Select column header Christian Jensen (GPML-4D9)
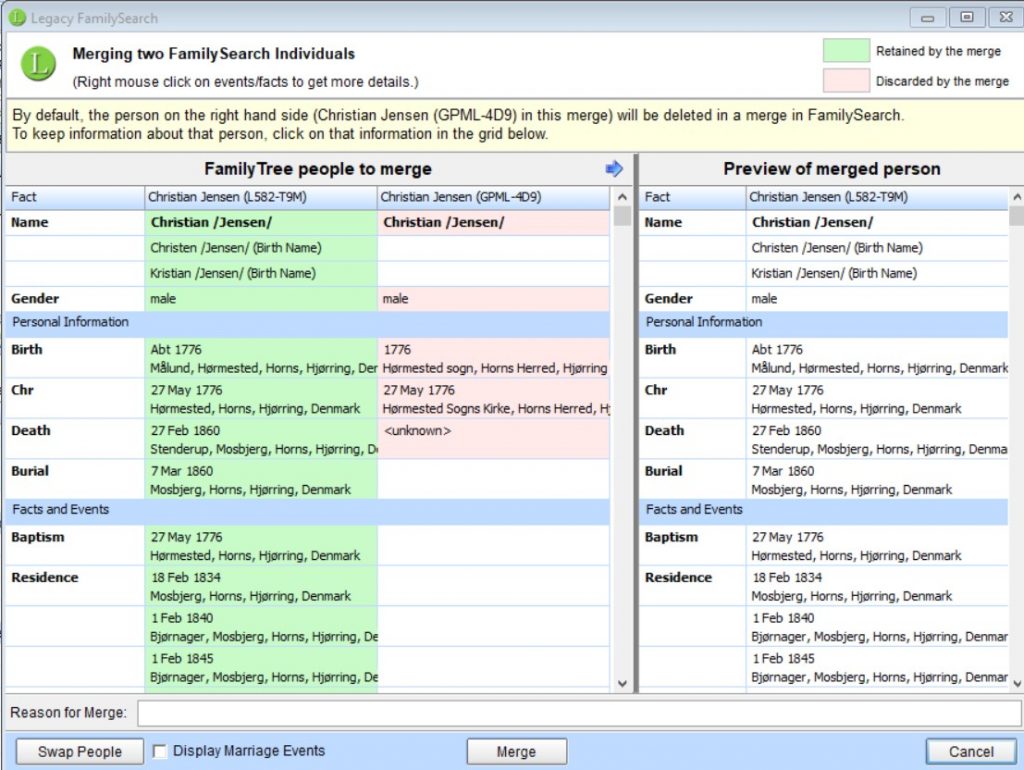This screenshot has height=770, width=1024. [494, 197]
